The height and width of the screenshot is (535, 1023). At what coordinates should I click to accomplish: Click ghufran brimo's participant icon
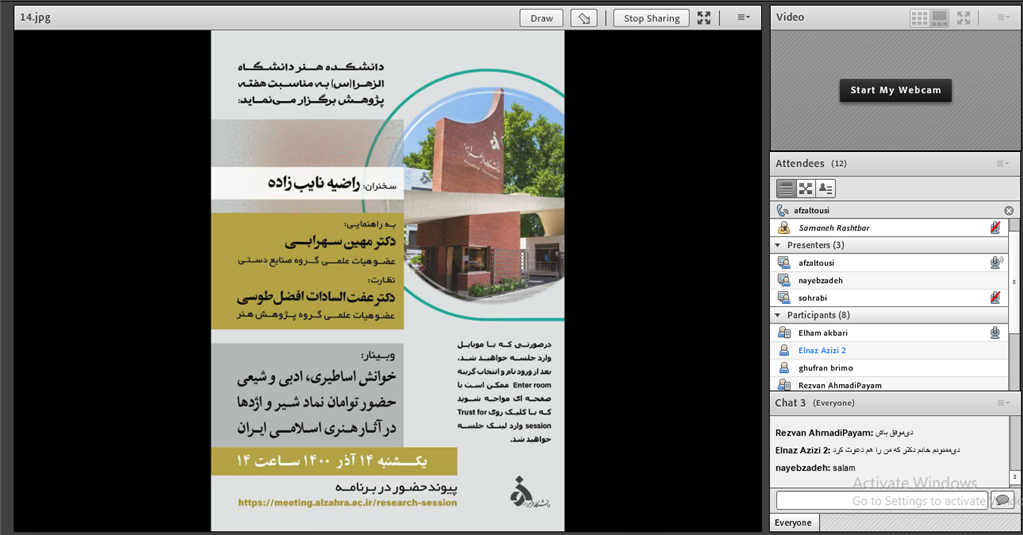click(x=784, y=368)
